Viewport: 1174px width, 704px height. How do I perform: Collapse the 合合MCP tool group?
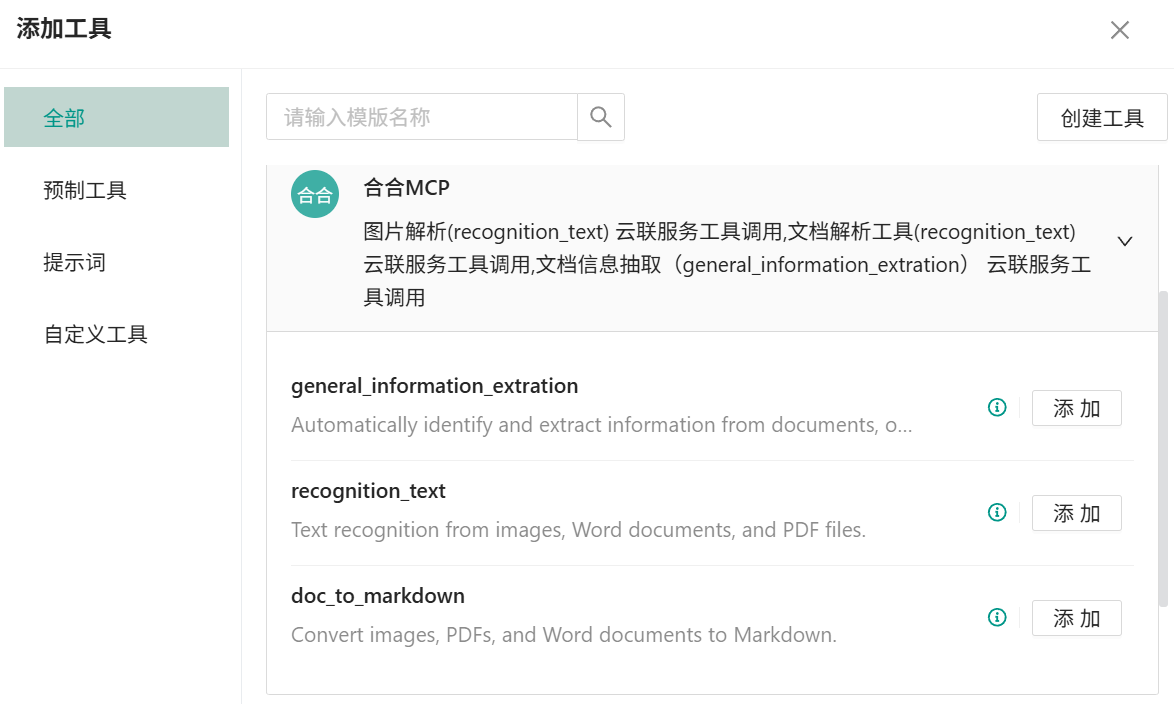click(1125, 241)
